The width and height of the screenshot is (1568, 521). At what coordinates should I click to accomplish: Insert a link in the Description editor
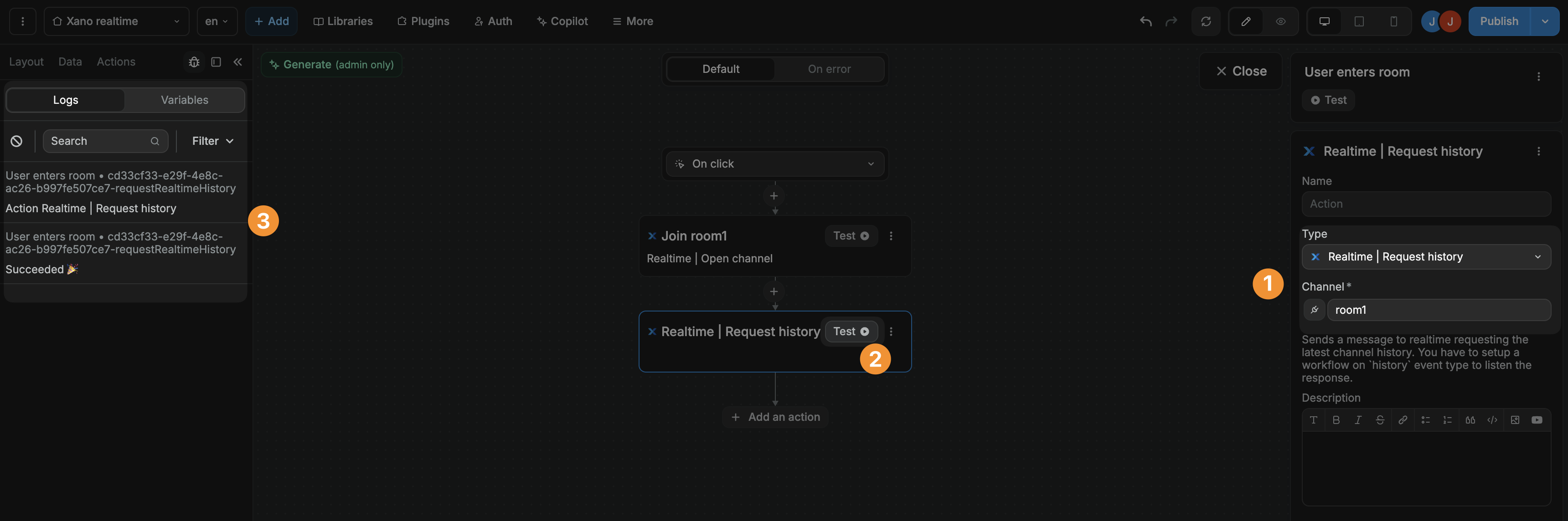click(1403, 419)
